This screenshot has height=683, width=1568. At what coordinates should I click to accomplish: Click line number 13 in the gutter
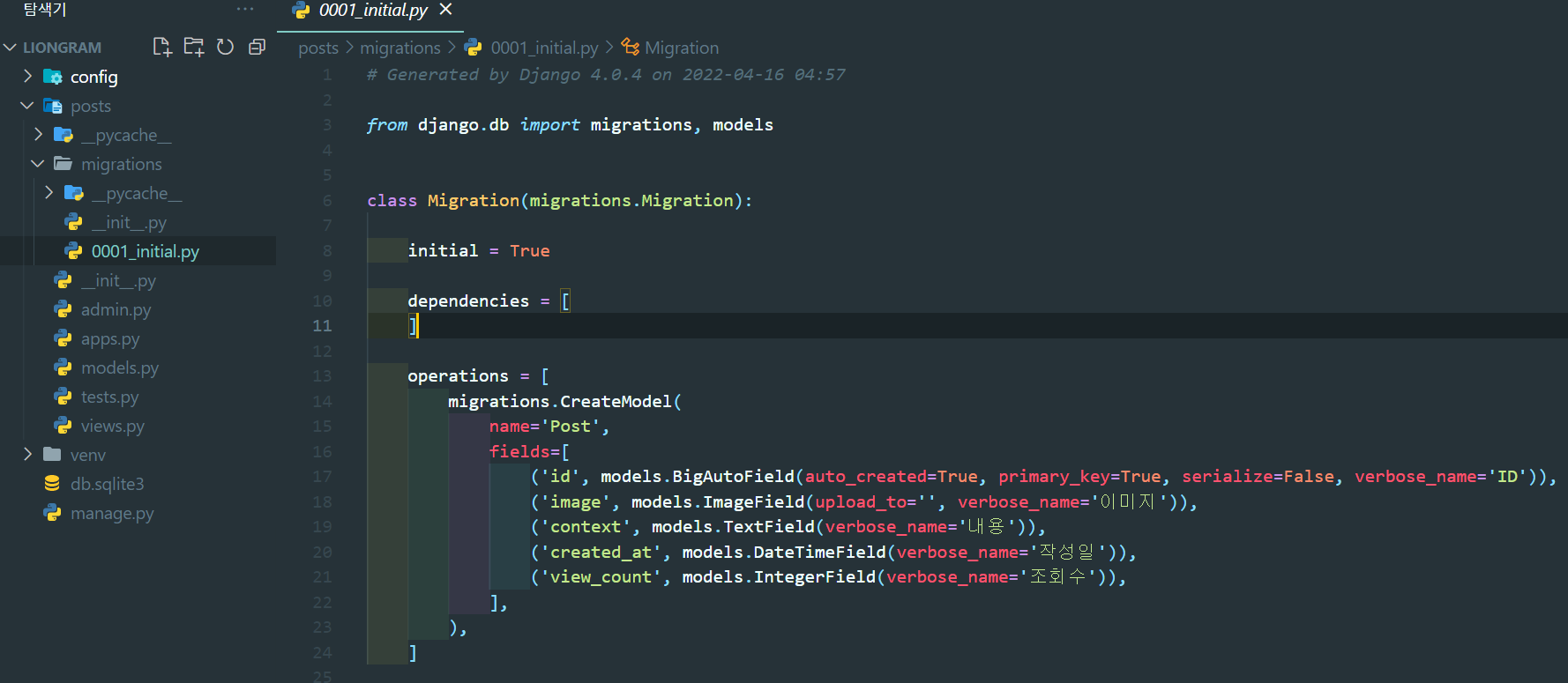pos(322,376)
